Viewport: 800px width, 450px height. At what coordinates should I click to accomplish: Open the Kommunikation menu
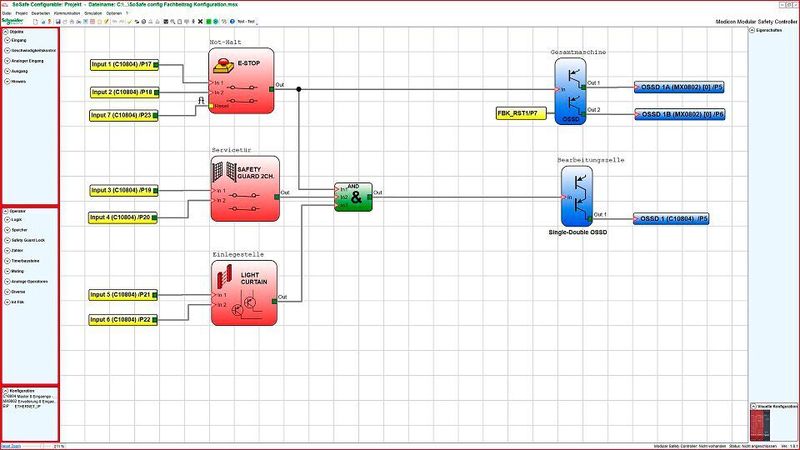click(67, 13)
